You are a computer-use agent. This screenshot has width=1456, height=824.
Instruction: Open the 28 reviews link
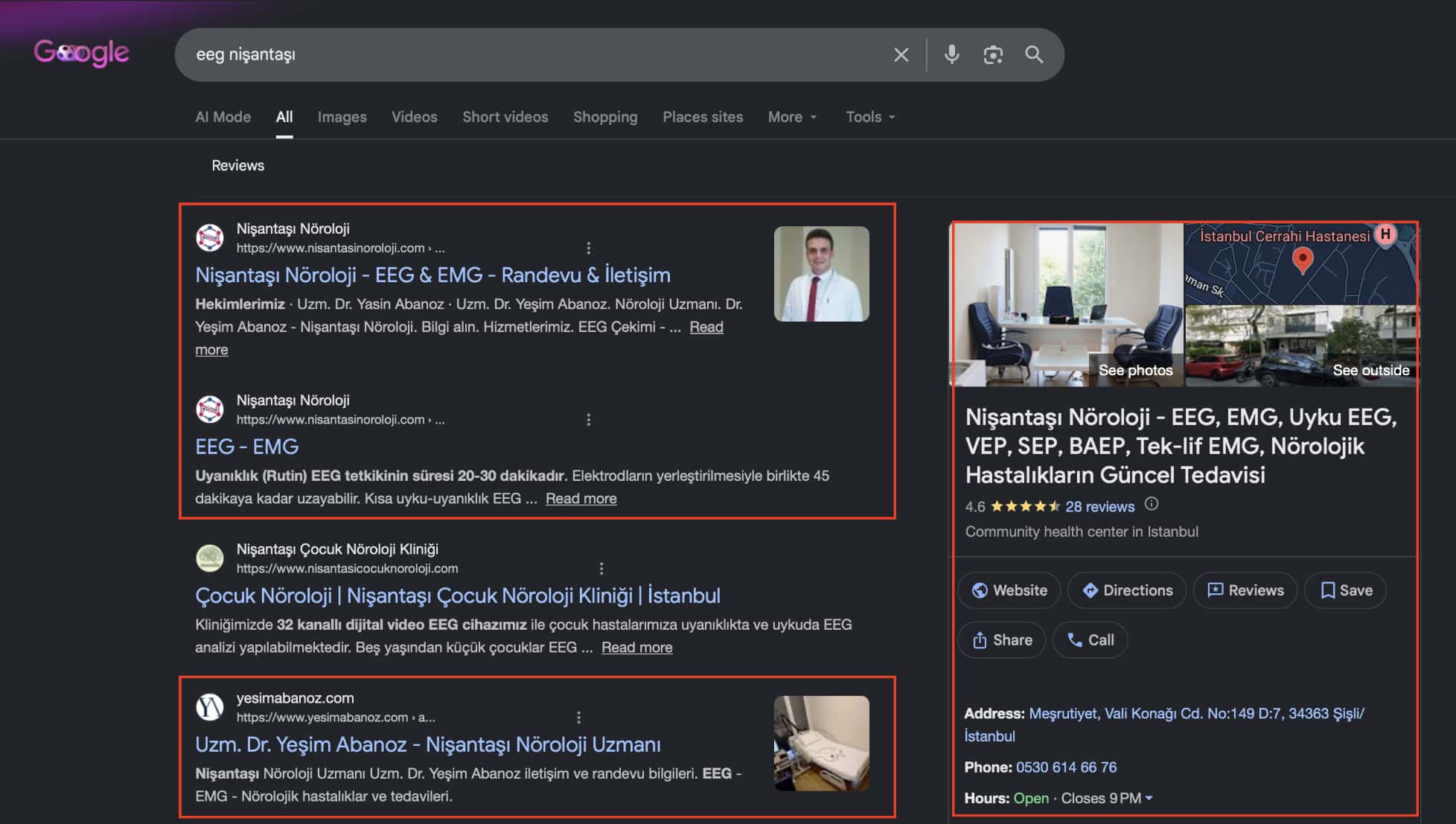click(1099, 507)
